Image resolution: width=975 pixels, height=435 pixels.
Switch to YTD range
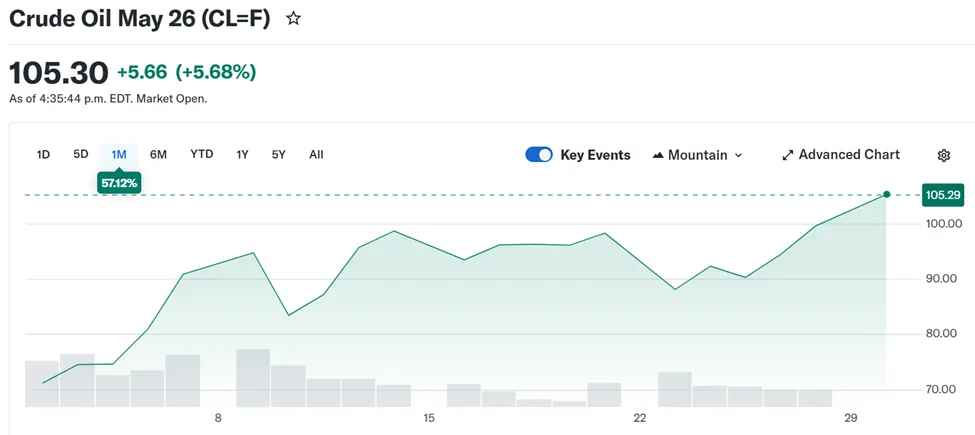click(202, 154)
